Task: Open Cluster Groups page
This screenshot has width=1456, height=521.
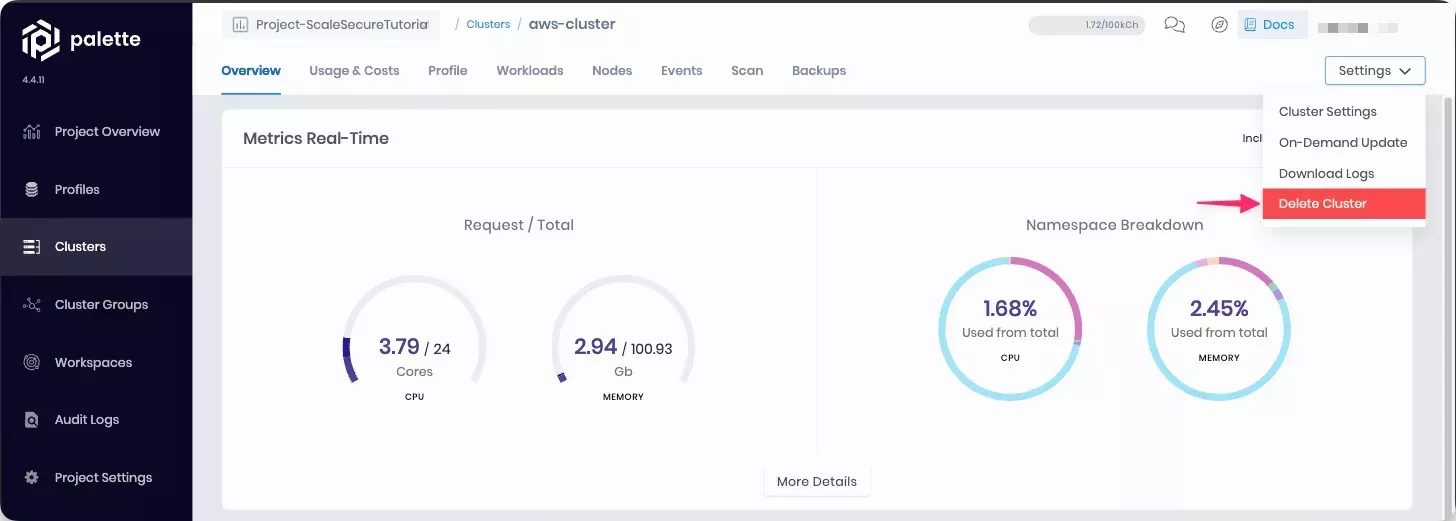Action: (x=96, y=305)
